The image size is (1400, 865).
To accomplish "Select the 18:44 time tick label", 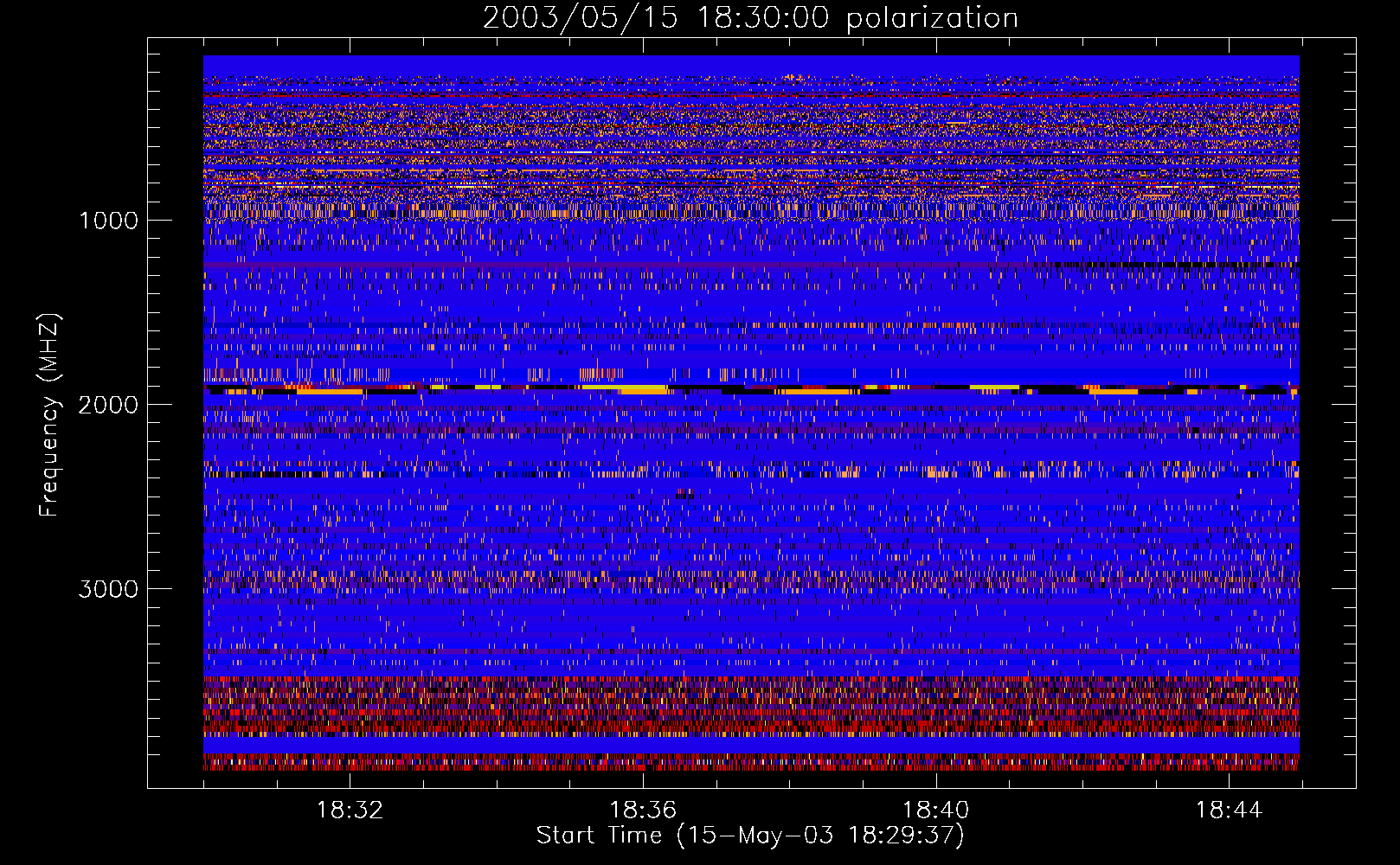I will tap(1229, 811).
